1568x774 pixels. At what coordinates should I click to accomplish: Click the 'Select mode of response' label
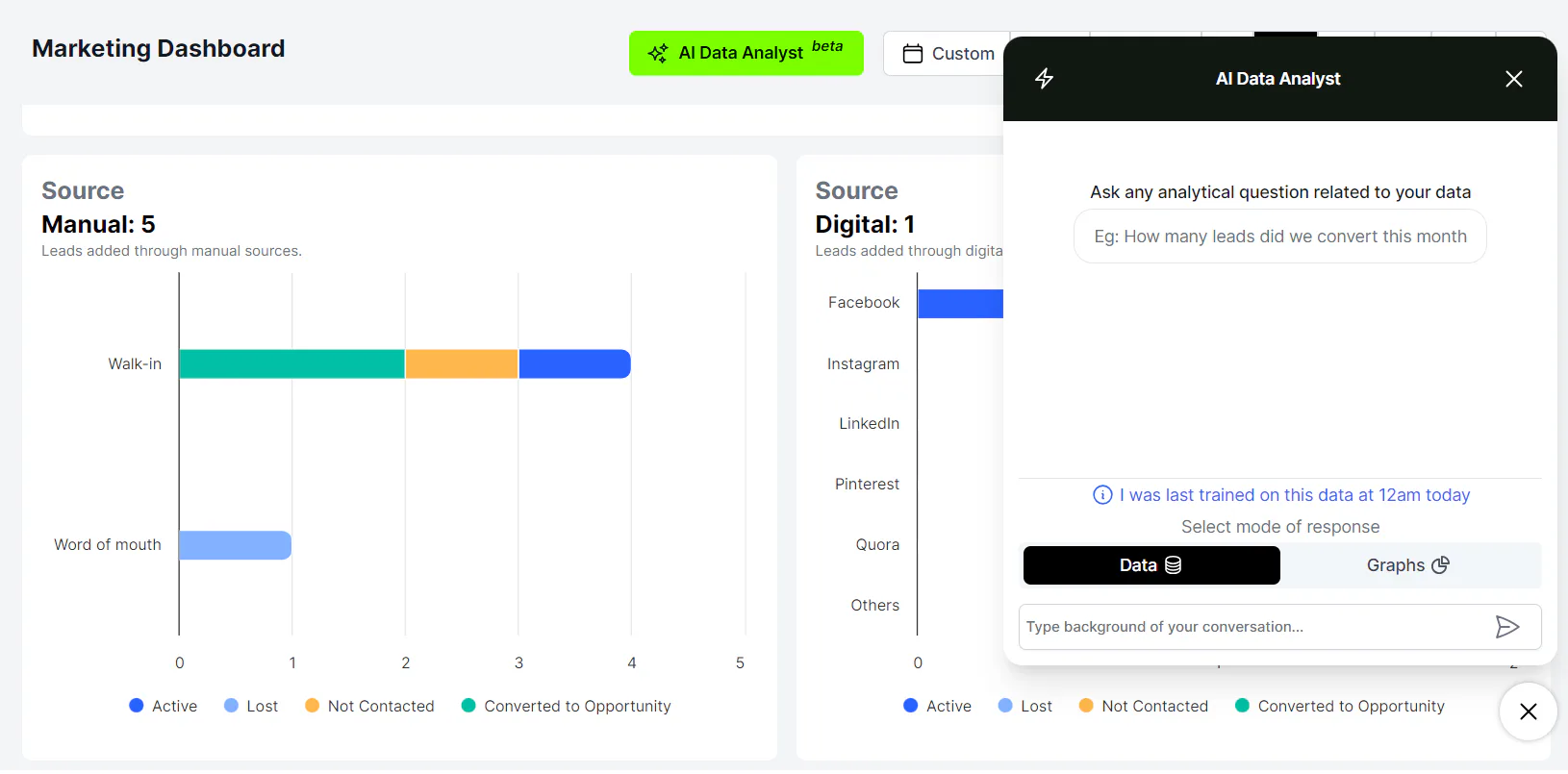(1280, 527)
